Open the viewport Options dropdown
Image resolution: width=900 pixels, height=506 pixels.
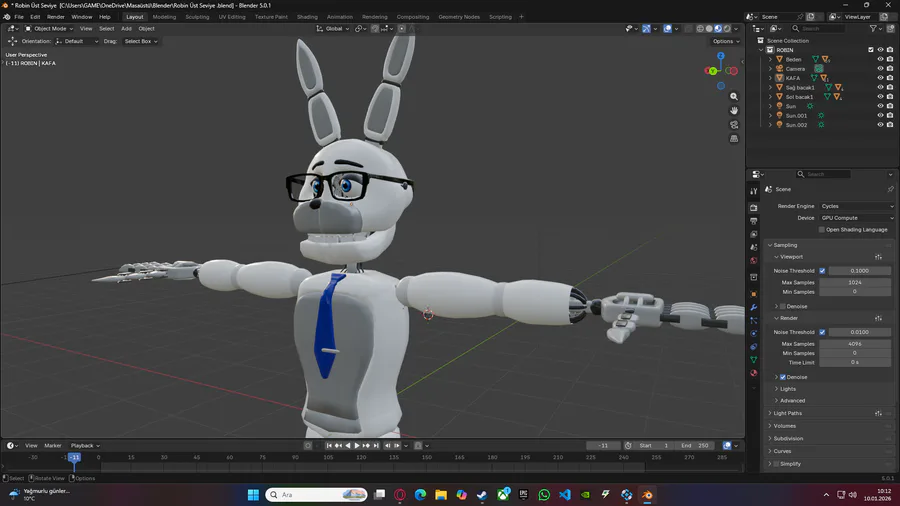[726, 41]
